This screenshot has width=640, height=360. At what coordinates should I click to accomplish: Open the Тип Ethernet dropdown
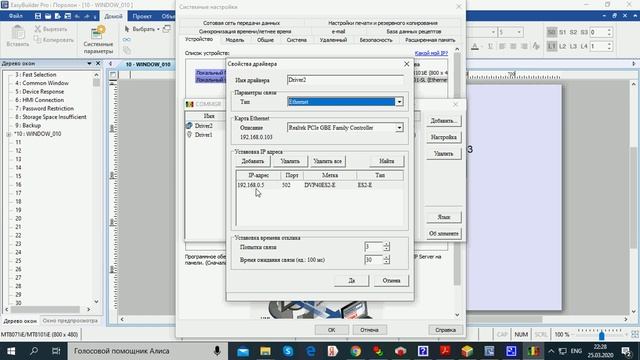coord(399,102)
